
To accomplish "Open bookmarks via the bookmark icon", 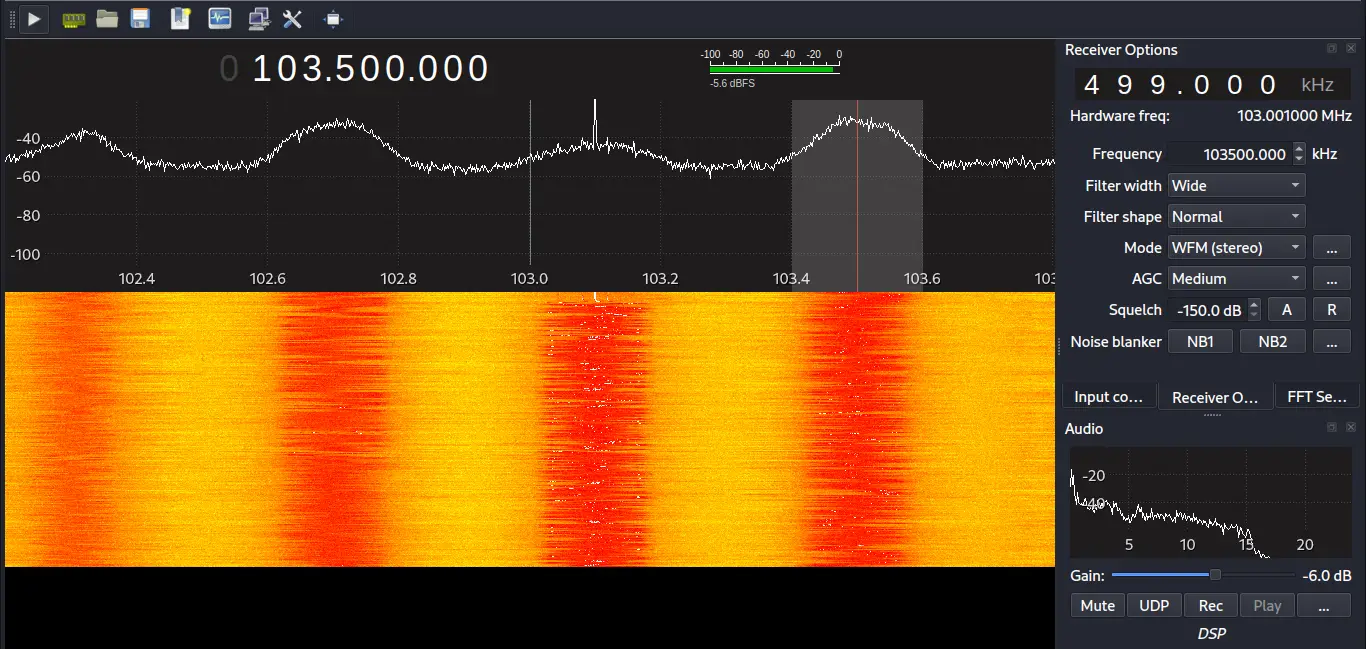I will (180, 19).
